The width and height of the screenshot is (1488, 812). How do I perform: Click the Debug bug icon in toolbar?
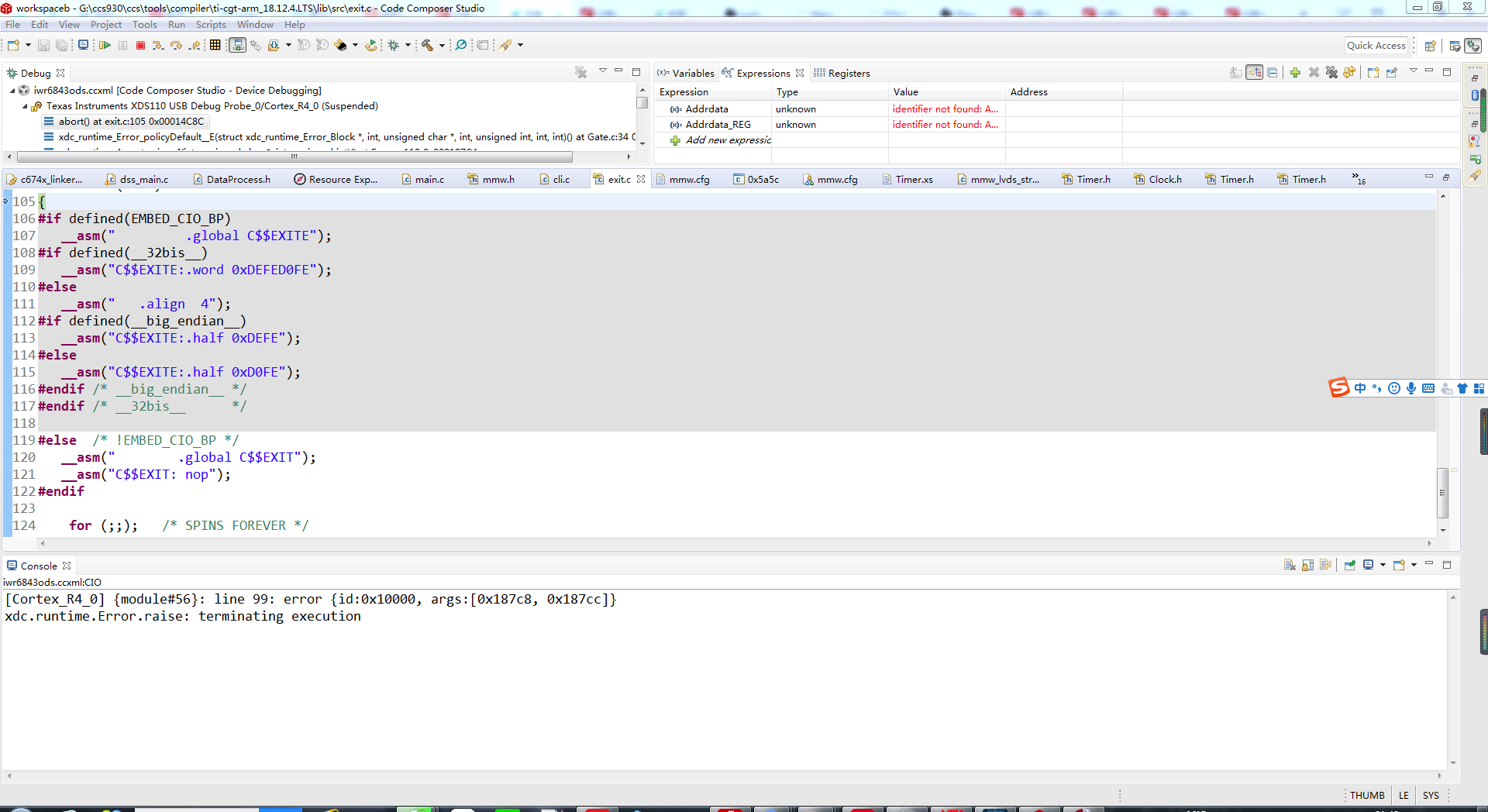(x=394, y=46)
